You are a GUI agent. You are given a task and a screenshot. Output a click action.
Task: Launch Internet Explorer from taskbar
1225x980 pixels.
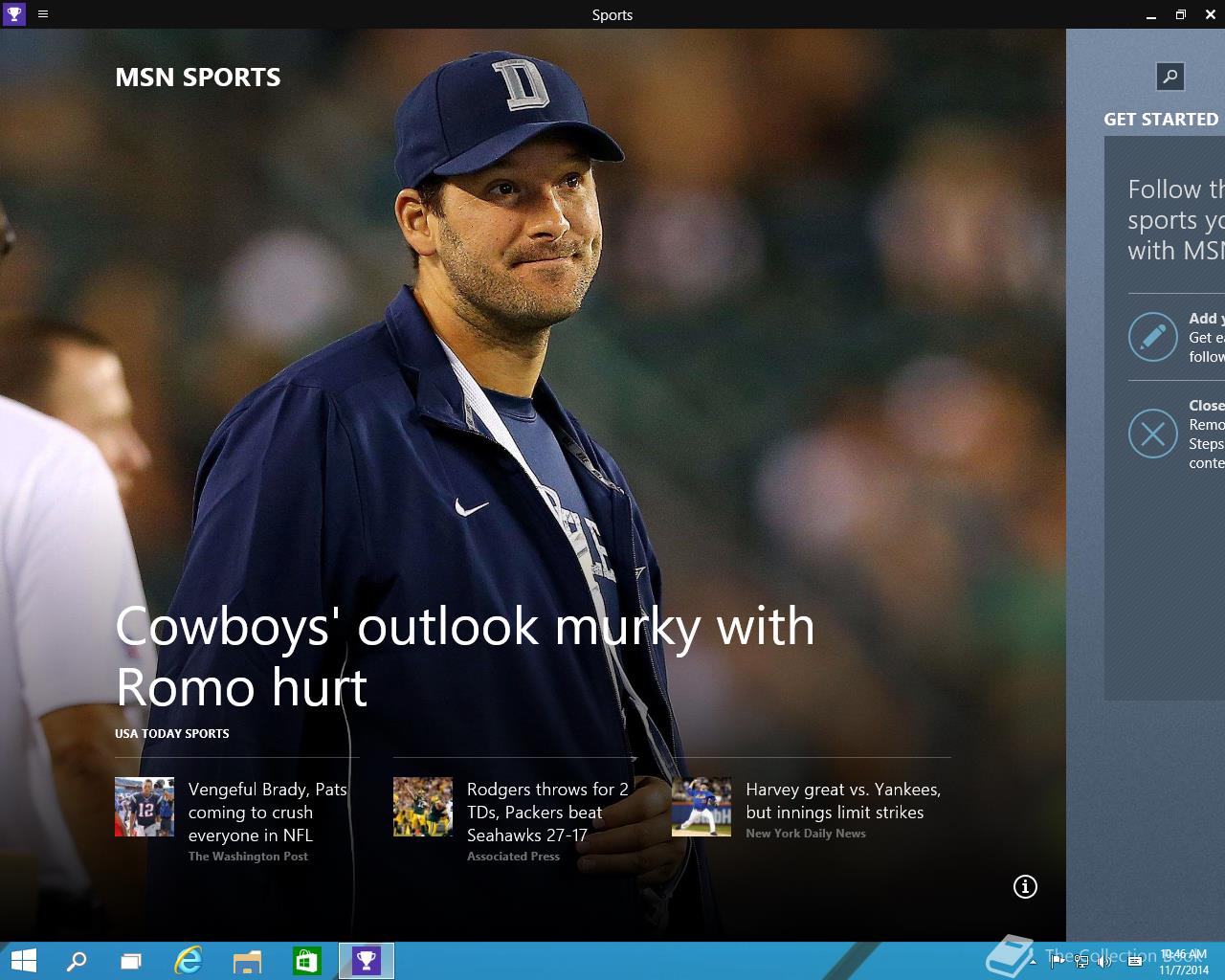point(189,961)
